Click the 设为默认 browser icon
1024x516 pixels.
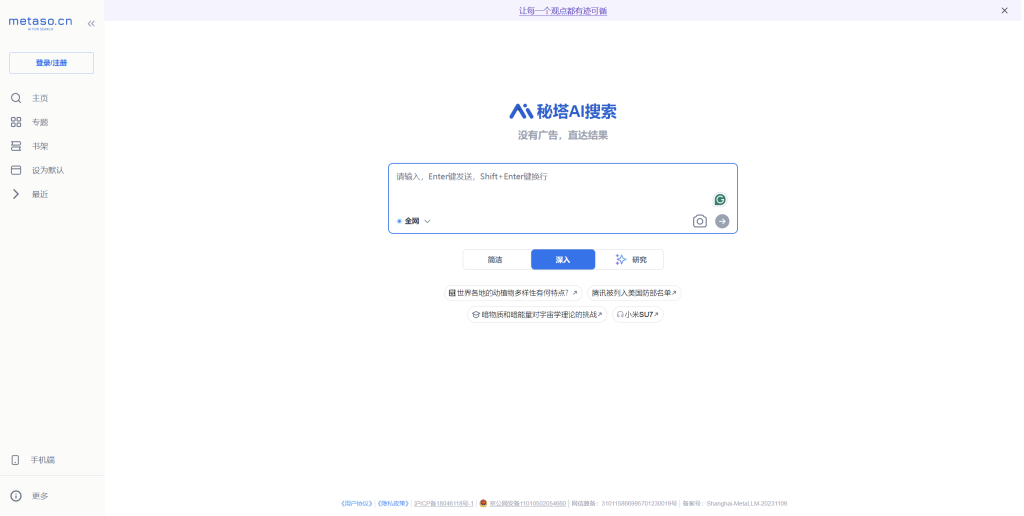(16, 170)
